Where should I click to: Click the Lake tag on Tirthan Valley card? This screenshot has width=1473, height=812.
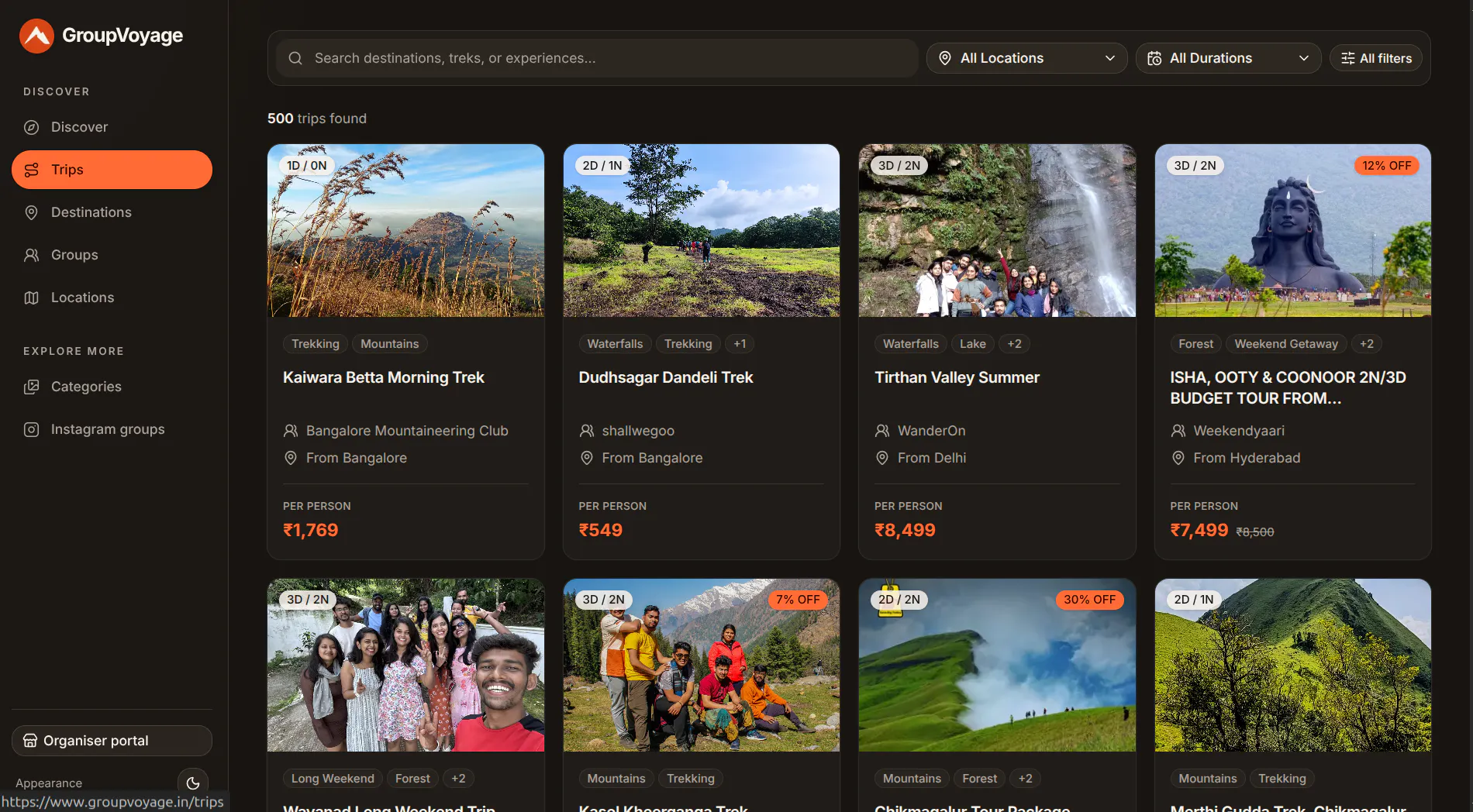973,344
